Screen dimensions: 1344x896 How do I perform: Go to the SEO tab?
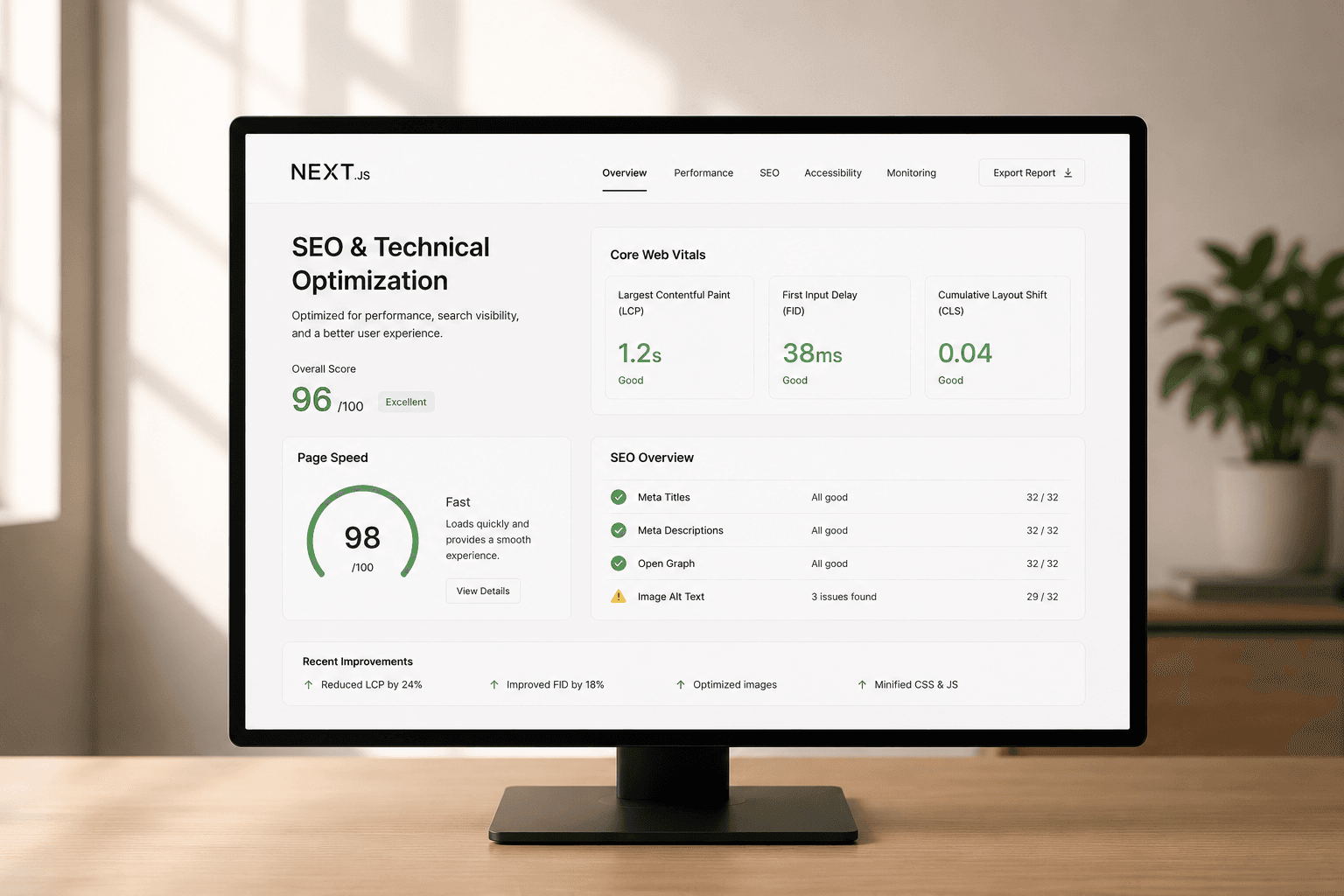(x=769, y=173)
